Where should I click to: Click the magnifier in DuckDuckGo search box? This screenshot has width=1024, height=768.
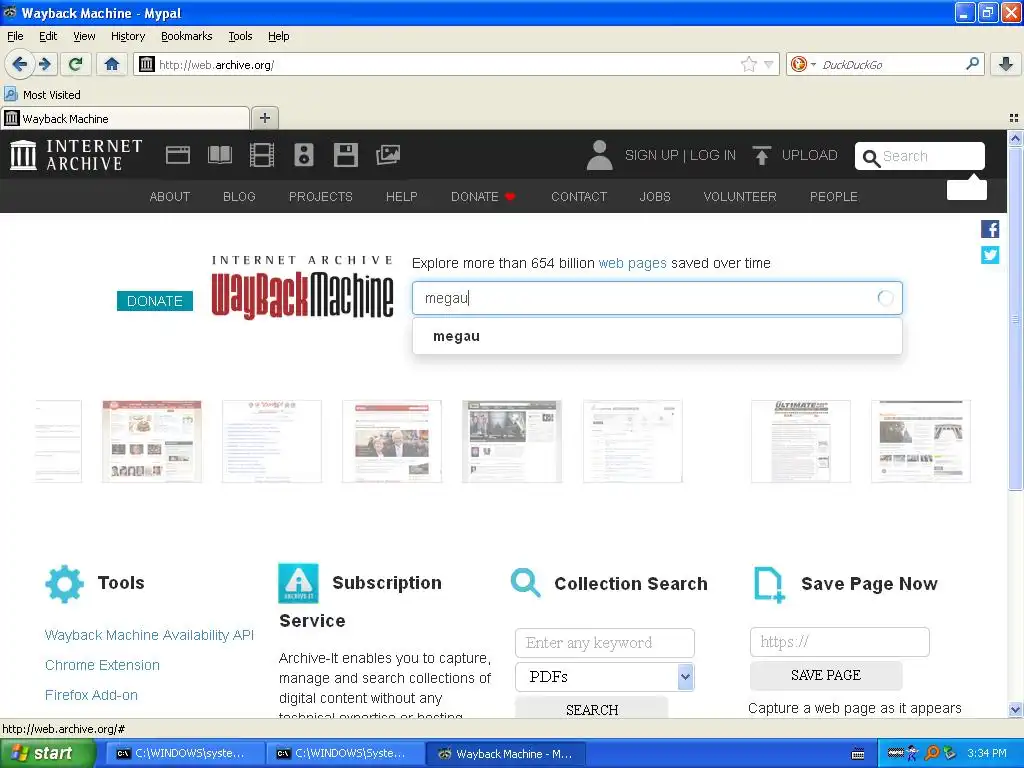(x=972, y=63)
